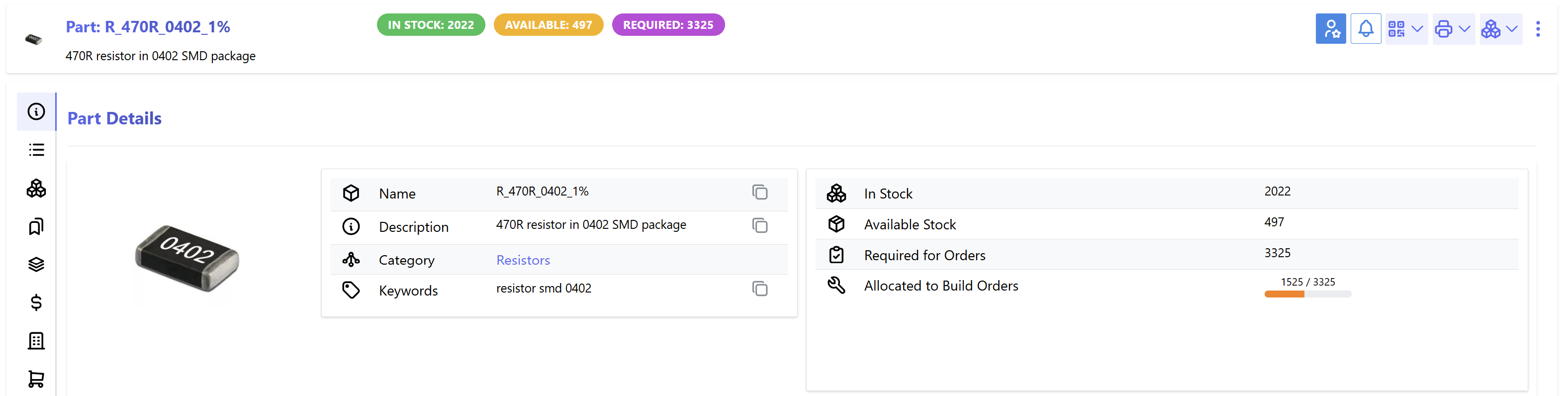The image size is (1568, 396).
Task: Click the large 0402 resistor image
Action: coord(187,258)
